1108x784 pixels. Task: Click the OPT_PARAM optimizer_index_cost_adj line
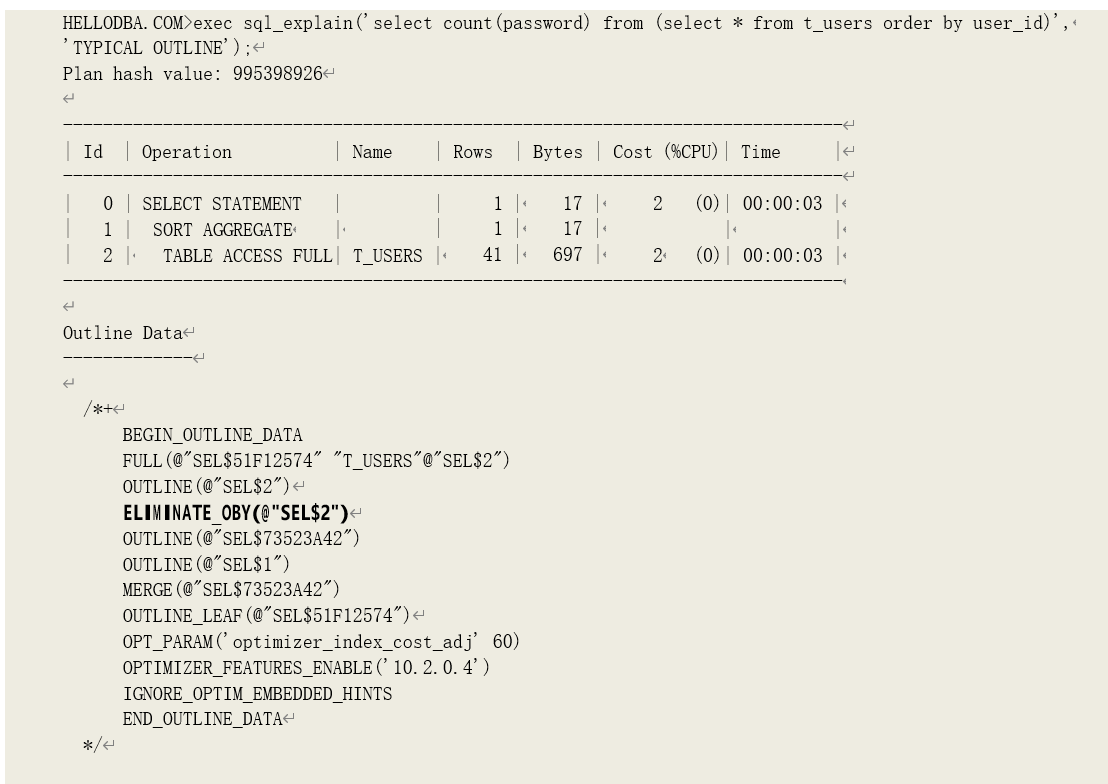(x=321, y=641)
